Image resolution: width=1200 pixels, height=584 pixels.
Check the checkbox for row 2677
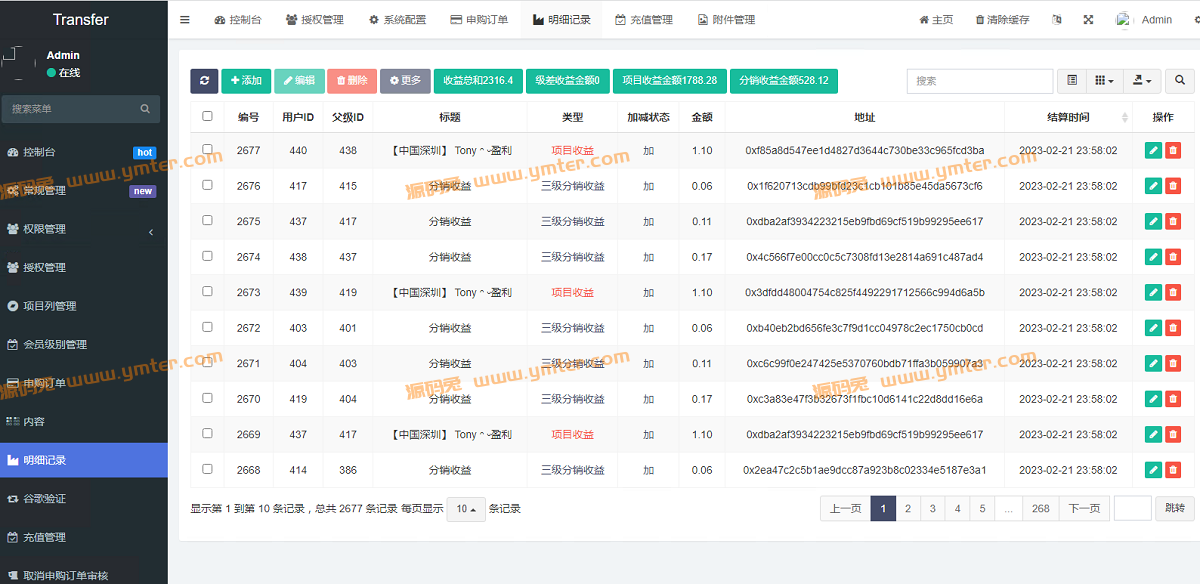(x=207, y=149)
